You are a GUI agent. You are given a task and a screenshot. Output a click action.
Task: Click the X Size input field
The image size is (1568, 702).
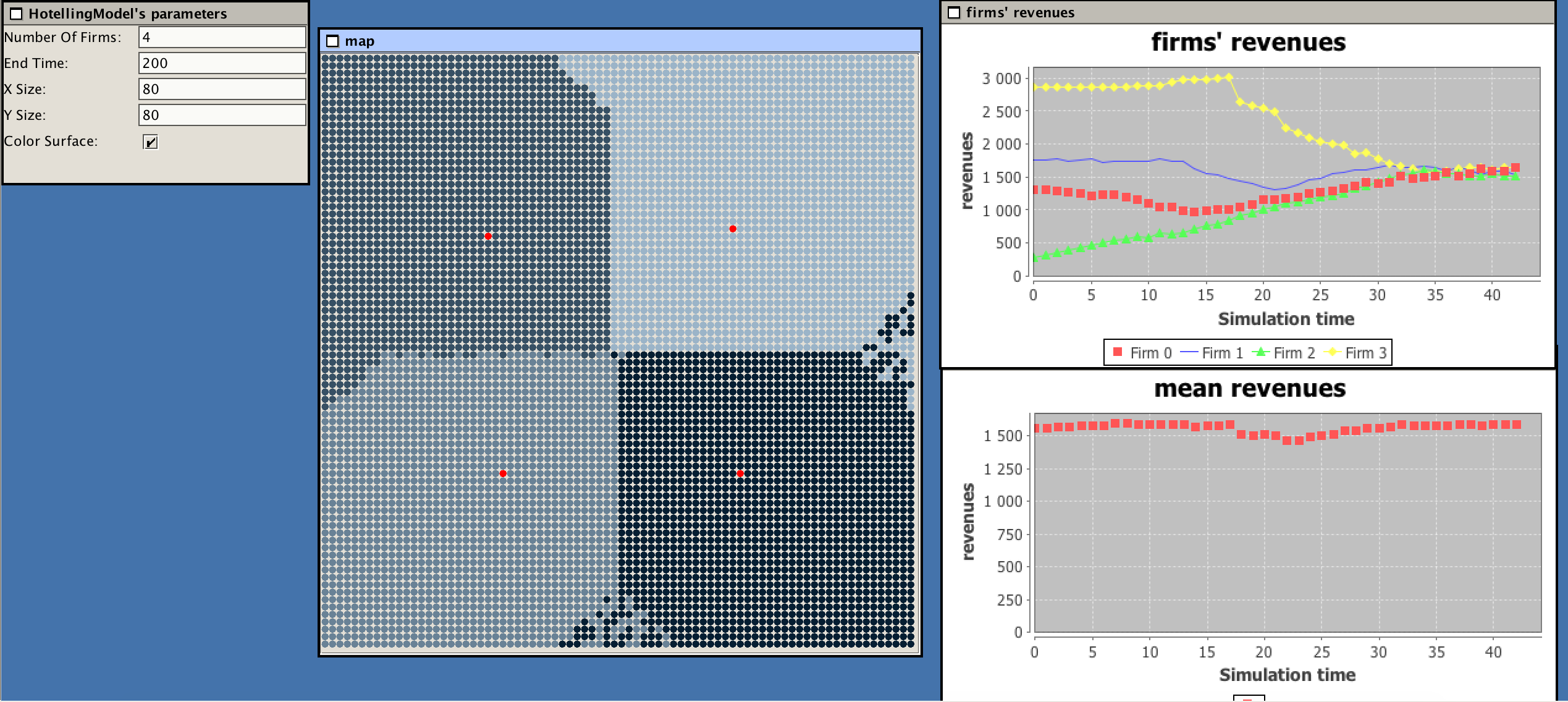[x=222, y=89]
